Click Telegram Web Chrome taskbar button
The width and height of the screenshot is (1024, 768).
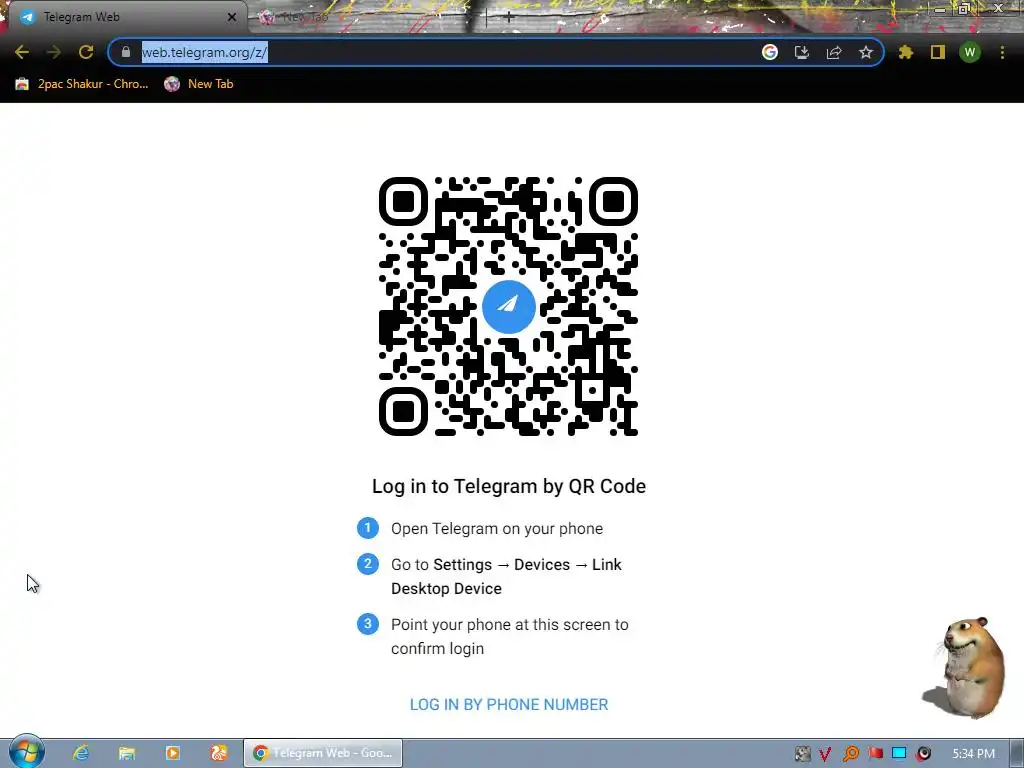coord(323,753)
